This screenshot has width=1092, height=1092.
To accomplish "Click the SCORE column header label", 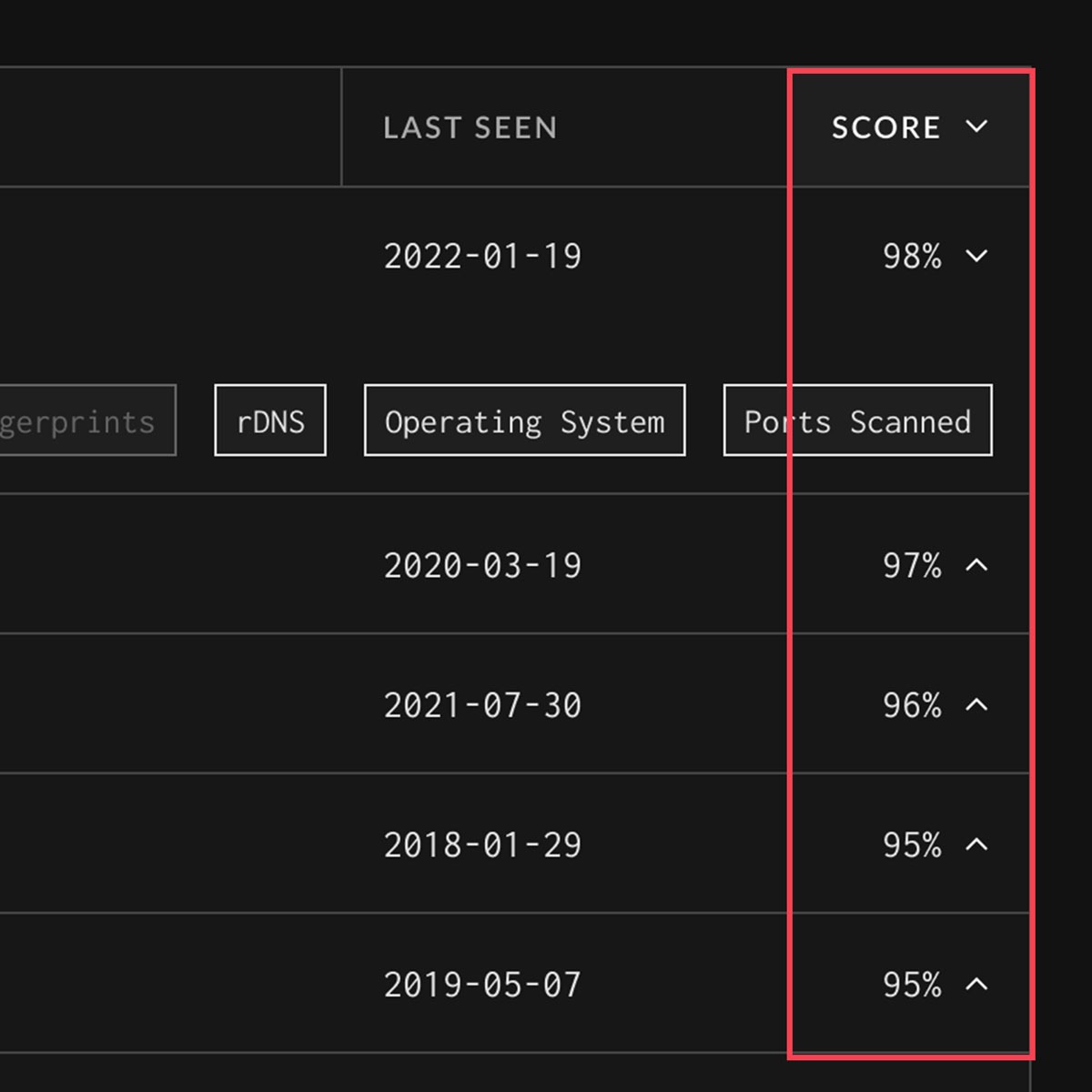I will (x=885, y=127).
